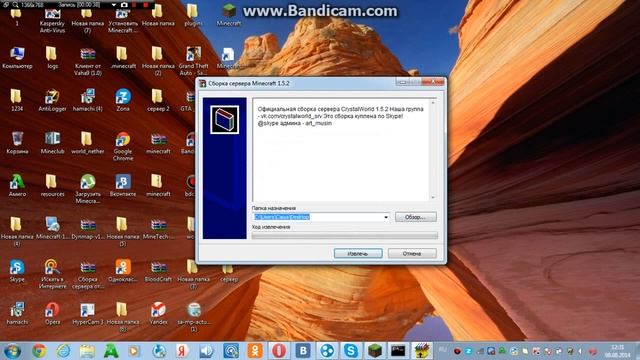Open the Mineclub desktop icon
Viewport: 640px width, 360px height.
tap(52, 143)
